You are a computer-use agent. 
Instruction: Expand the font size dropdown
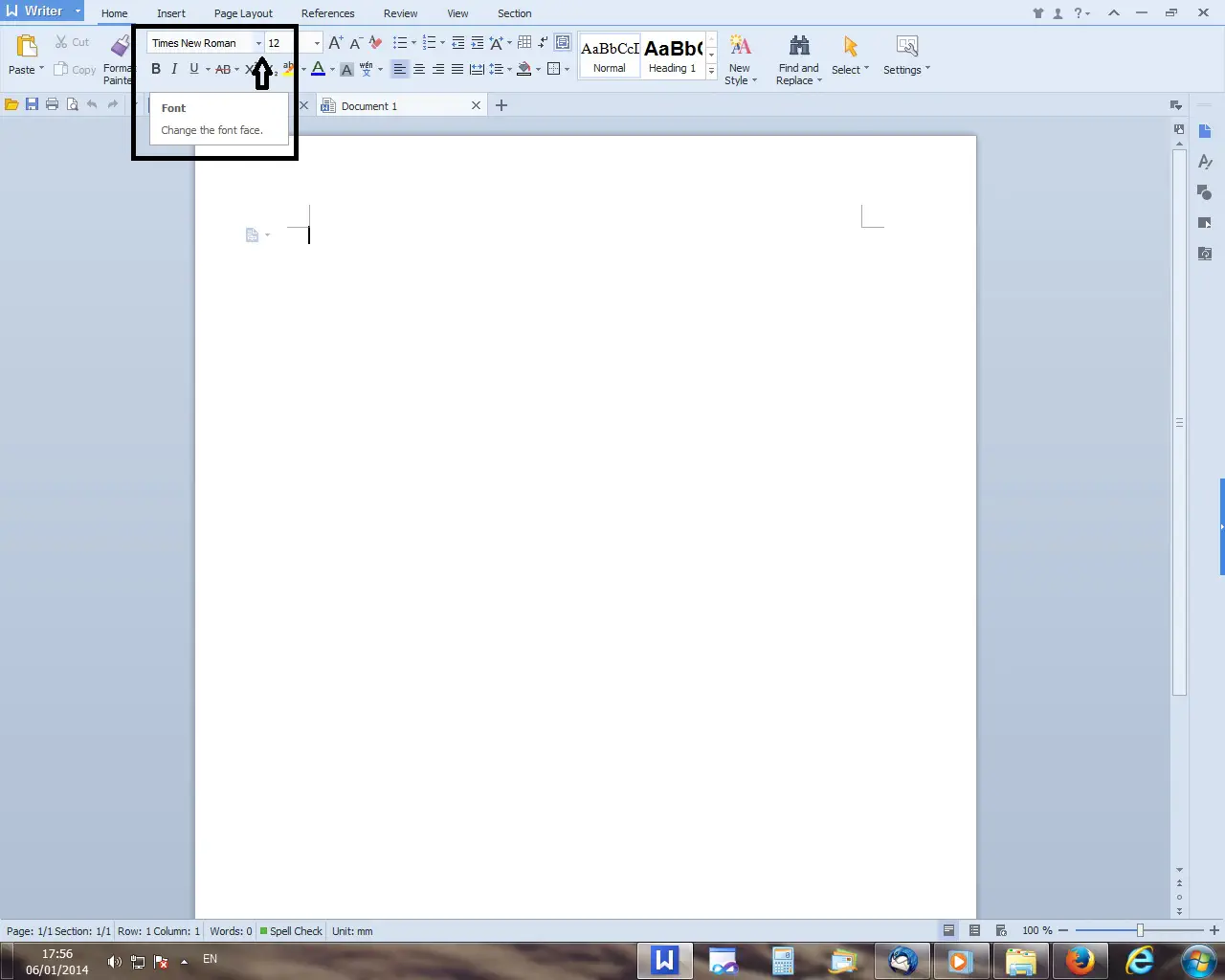click(x=317, y=43)
